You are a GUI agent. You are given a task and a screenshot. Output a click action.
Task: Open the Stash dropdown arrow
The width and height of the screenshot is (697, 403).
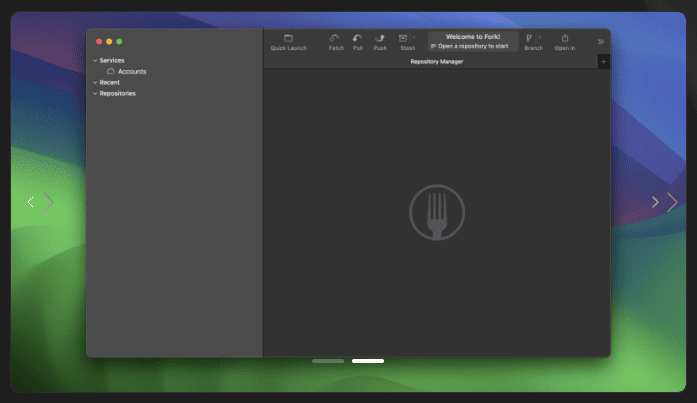pos(414,38)
